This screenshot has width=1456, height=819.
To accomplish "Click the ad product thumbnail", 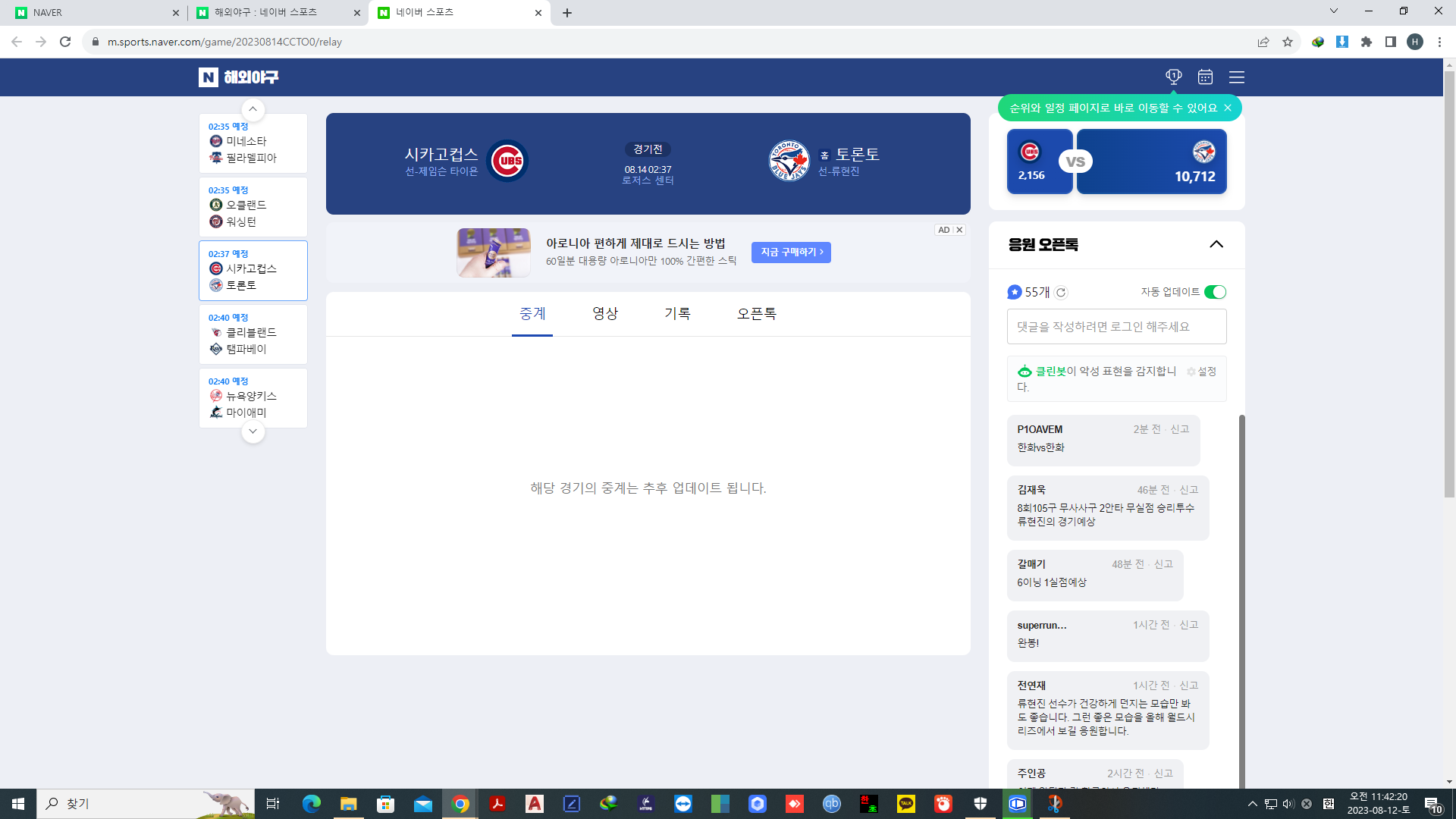I will (x=494, y=253).
